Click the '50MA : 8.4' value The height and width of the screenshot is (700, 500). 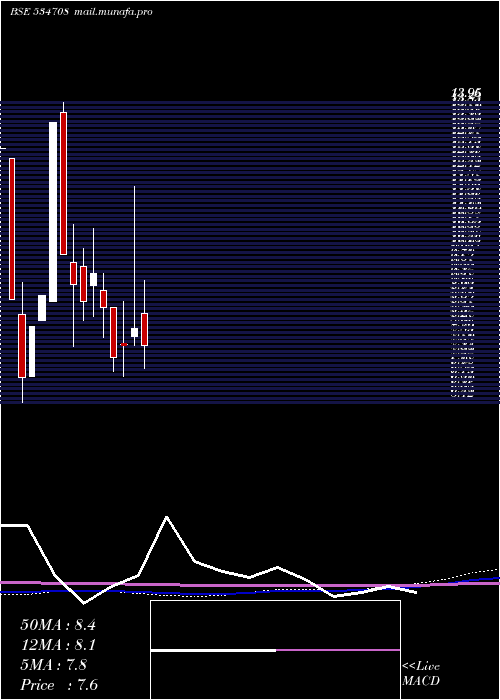click(58, 625)
